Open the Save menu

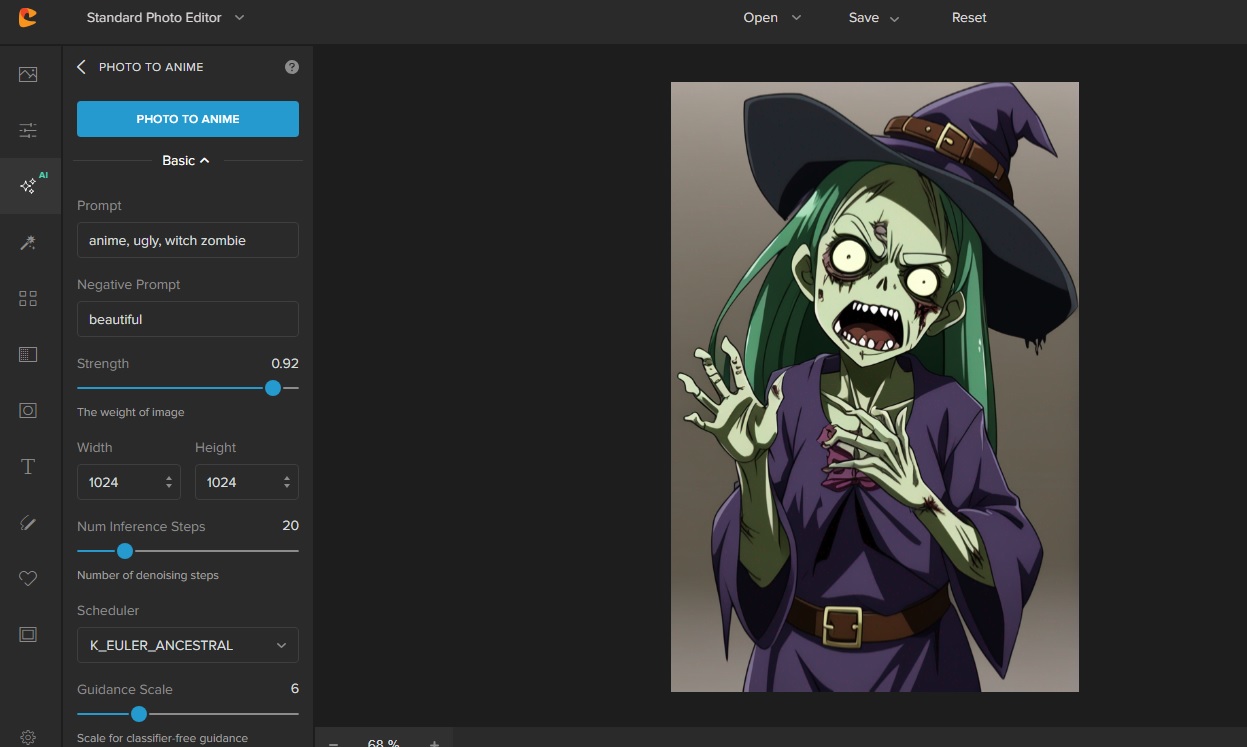(873, 18)
